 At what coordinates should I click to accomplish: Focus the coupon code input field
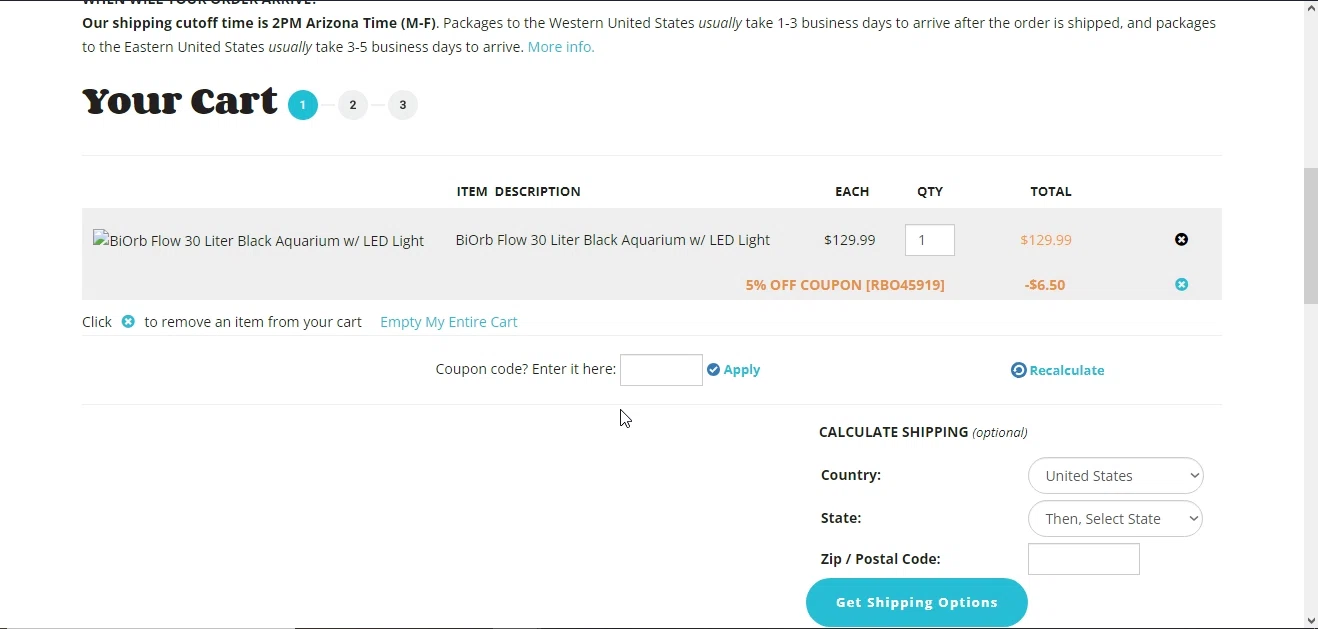(x=661, y=370)
